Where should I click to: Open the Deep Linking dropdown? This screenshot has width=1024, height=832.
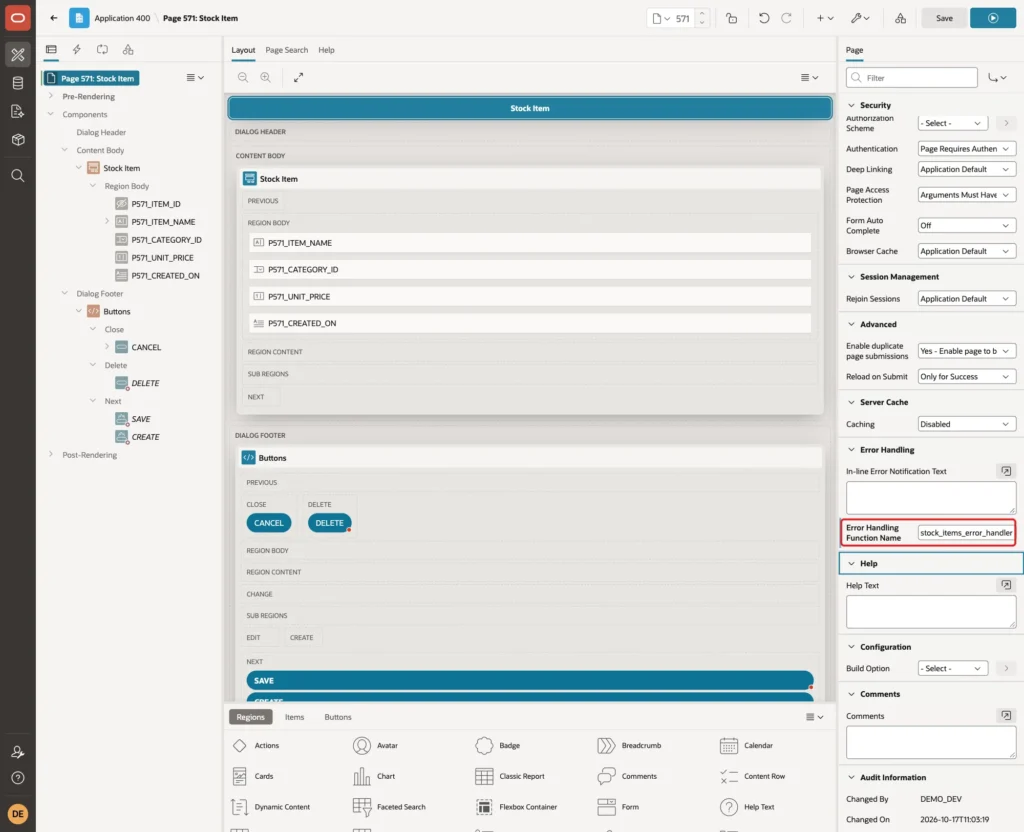(966, 169)
